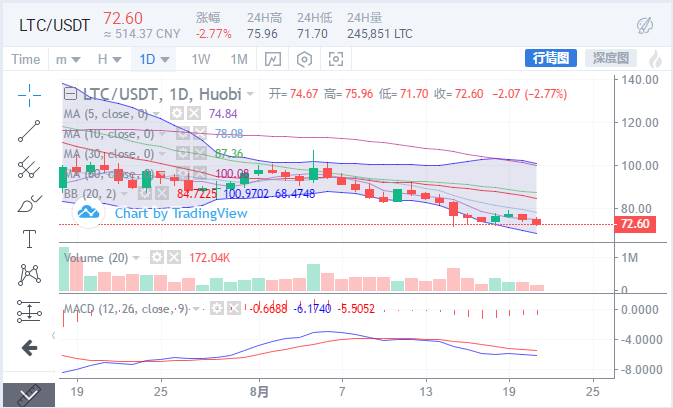Click the 172.04K volume value
Viewport: 673px width, 408px height.
[209, 258]
